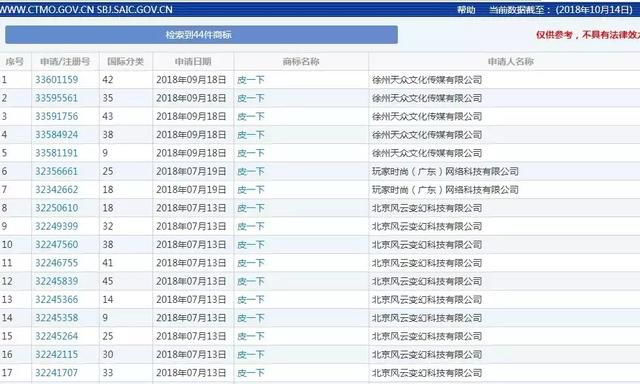Click registration number 33584924
640x384 pixels.
coord(56,135)
